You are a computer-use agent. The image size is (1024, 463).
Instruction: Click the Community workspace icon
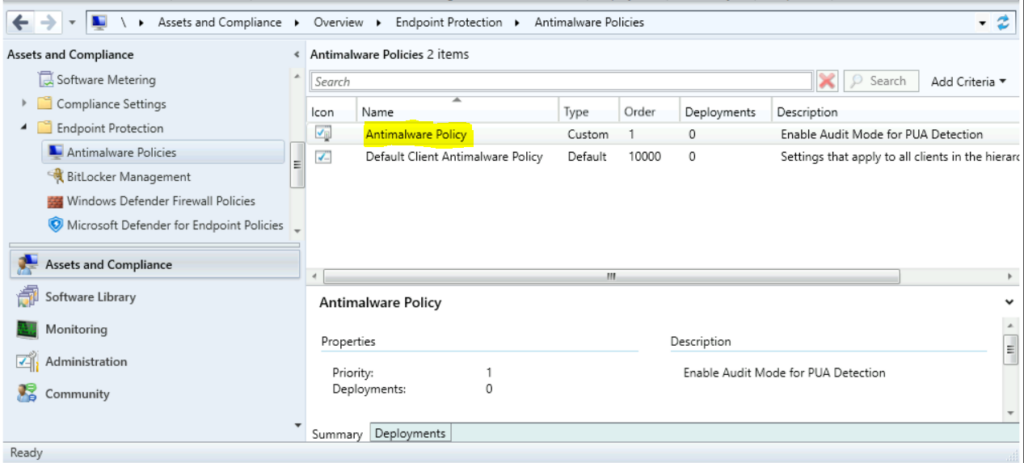coord(27,393)
